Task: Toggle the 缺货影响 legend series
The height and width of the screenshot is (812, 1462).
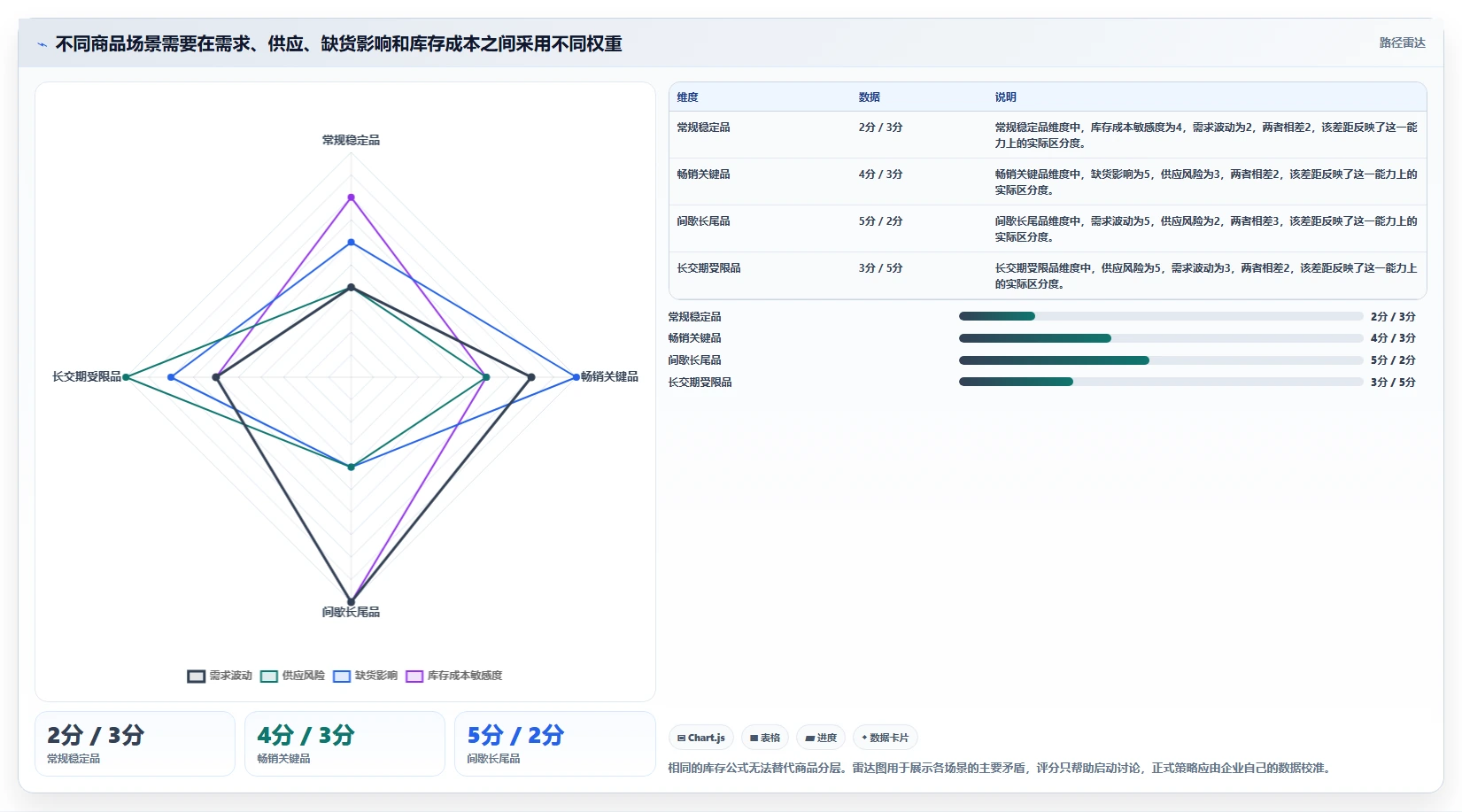Action: tap(365, 676)
